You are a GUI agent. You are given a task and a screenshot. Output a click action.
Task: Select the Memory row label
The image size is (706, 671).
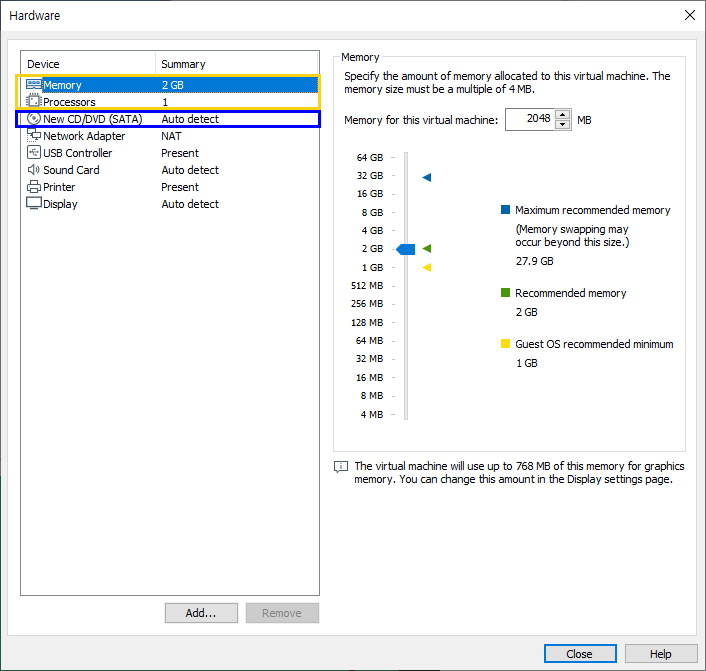click(62, 85)
